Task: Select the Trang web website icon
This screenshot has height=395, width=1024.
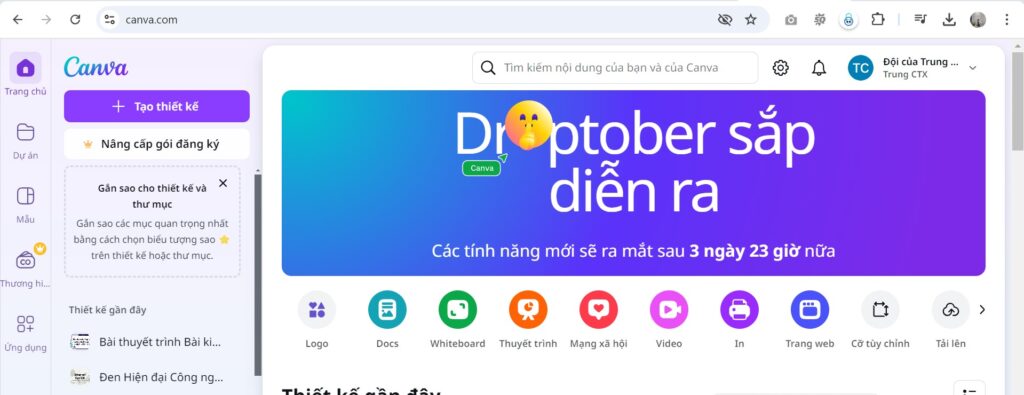Action: click(x=810, y=309)
